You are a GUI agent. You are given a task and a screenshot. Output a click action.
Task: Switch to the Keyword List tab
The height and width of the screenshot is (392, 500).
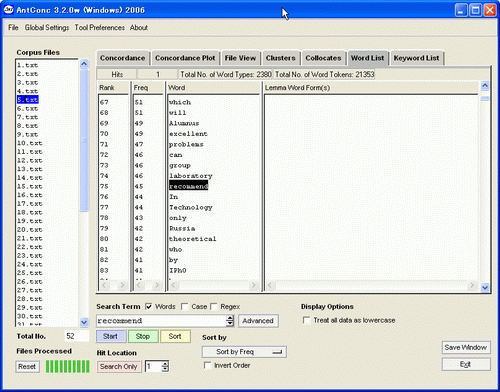(x=416, y=58)
